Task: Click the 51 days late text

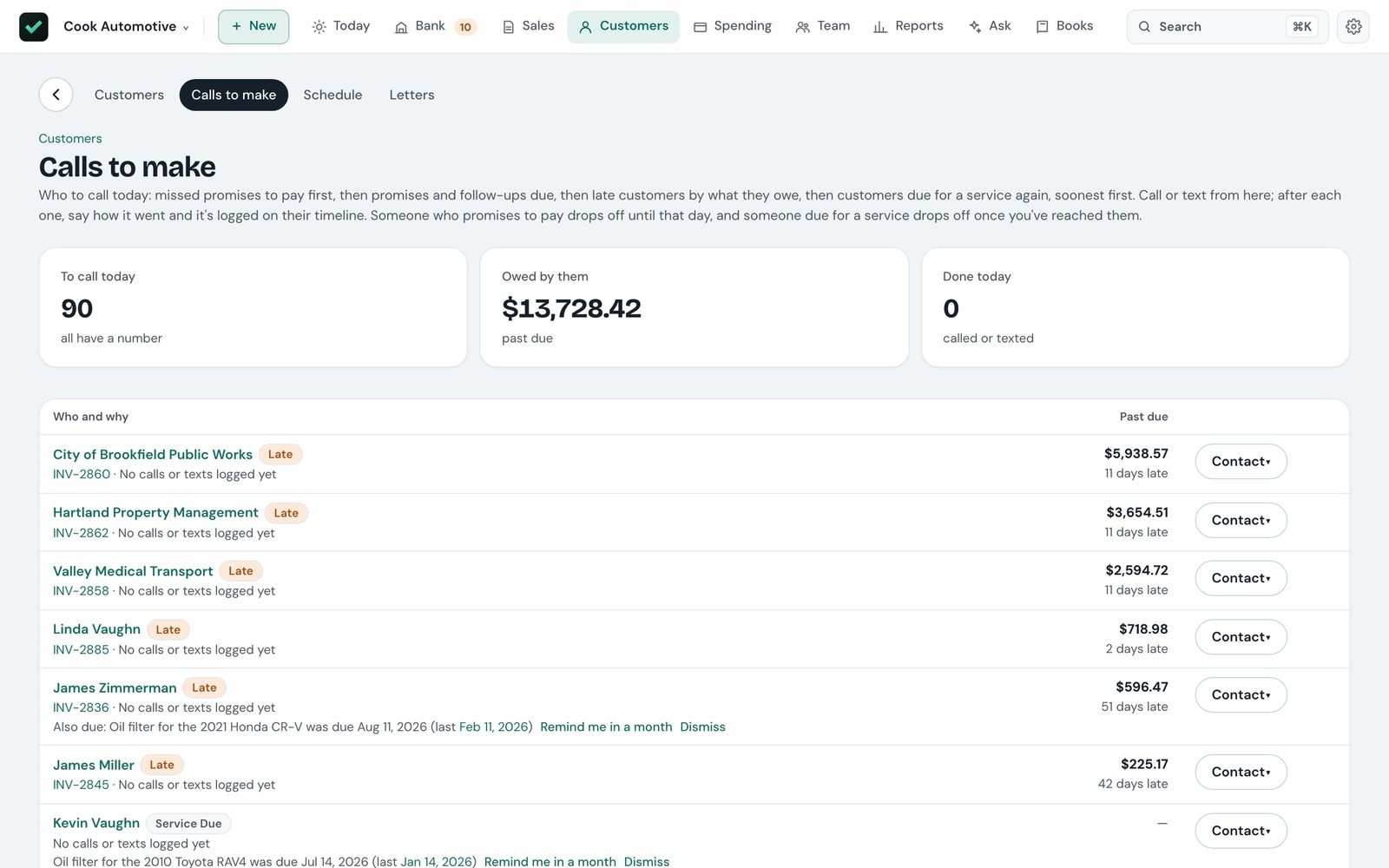Action: coord(1134,707)
